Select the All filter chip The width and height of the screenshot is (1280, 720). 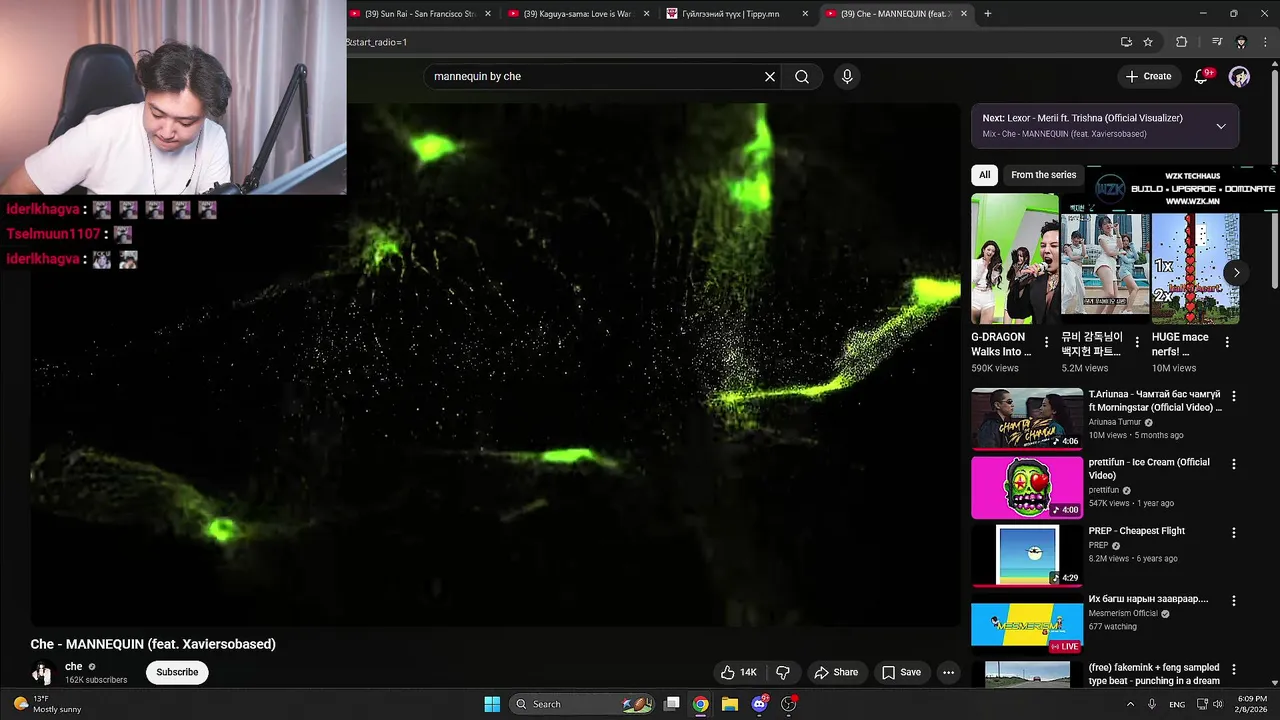click(984, 175)
